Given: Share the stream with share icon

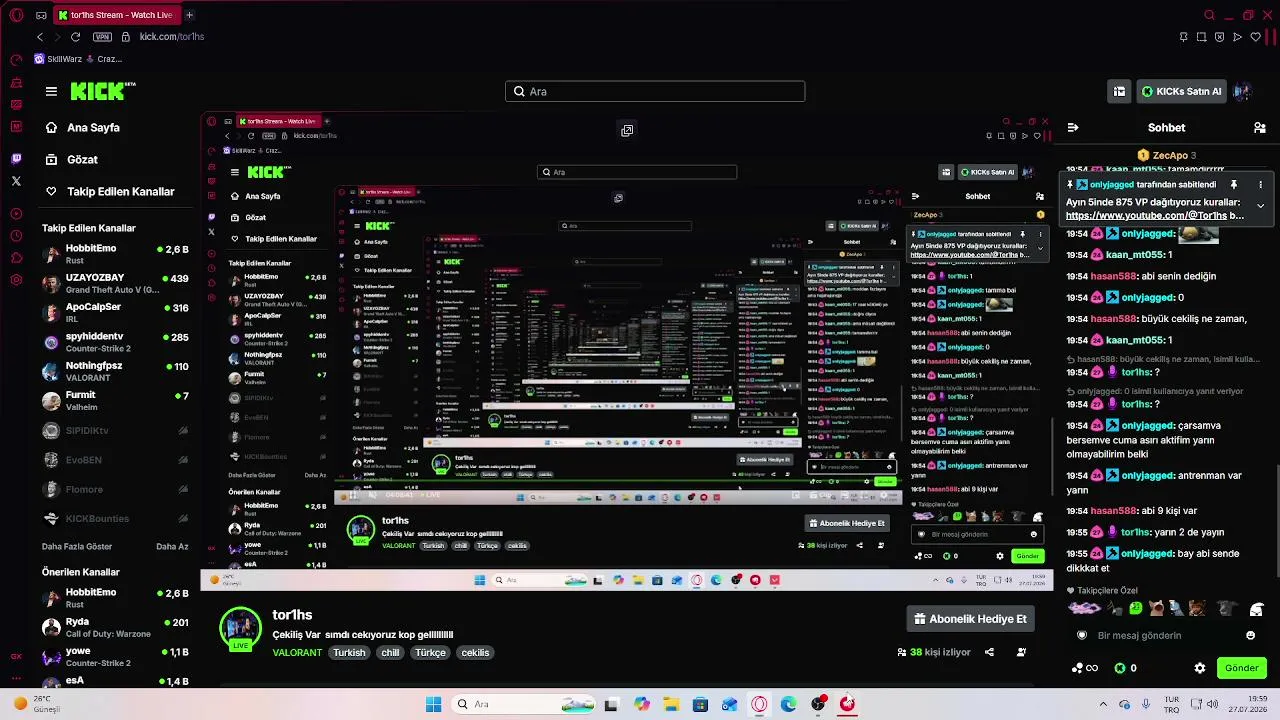Looking at the screenshot, I should click(x=989, y=652).
